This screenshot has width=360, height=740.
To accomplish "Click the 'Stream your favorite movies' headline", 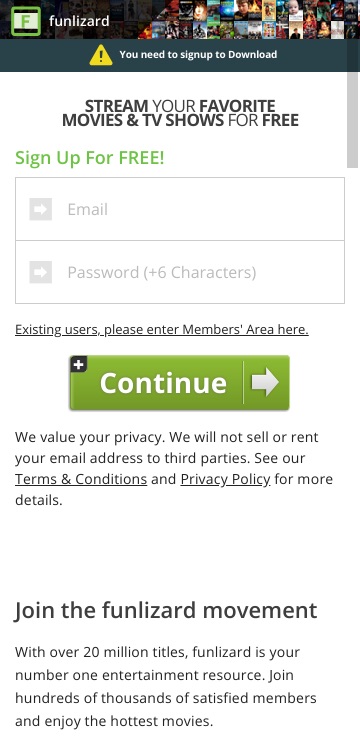I will click(180, 113).
